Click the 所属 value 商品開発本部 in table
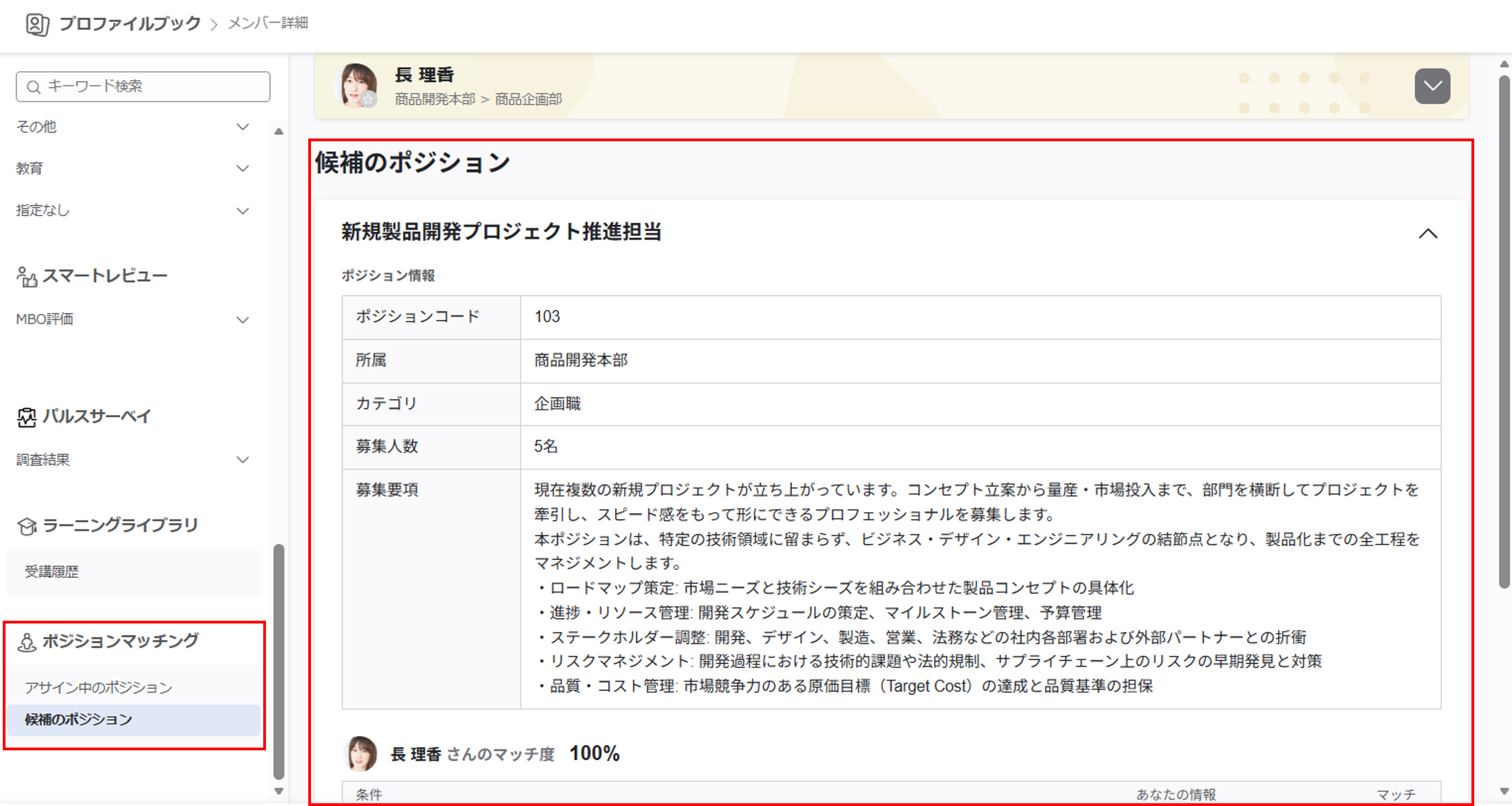Image resolution: width=1512 pixels, height=806 pixels. click(580, 360)
